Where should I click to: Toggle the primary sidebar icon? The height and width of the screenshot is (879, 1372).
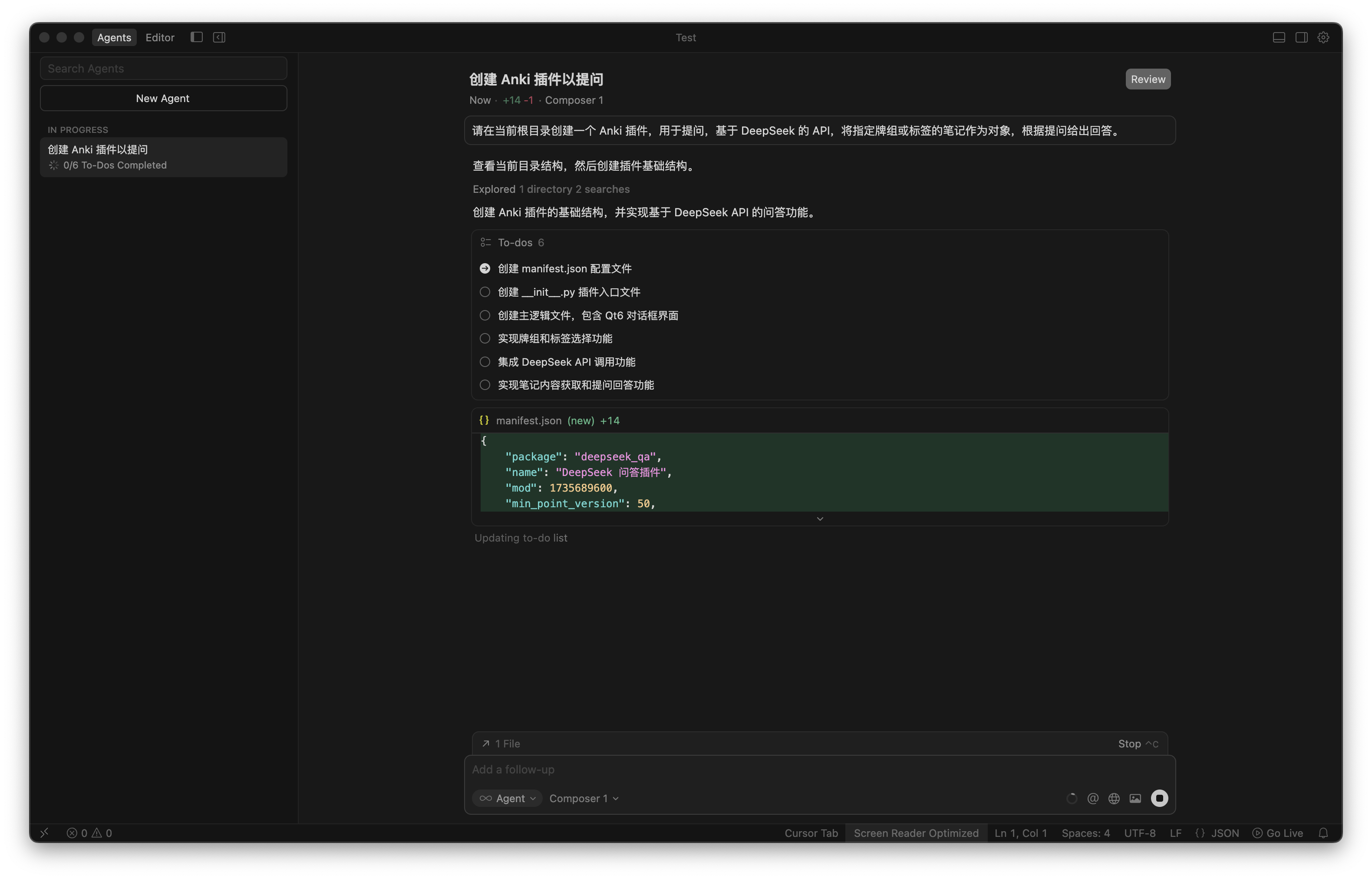[196, 37]
